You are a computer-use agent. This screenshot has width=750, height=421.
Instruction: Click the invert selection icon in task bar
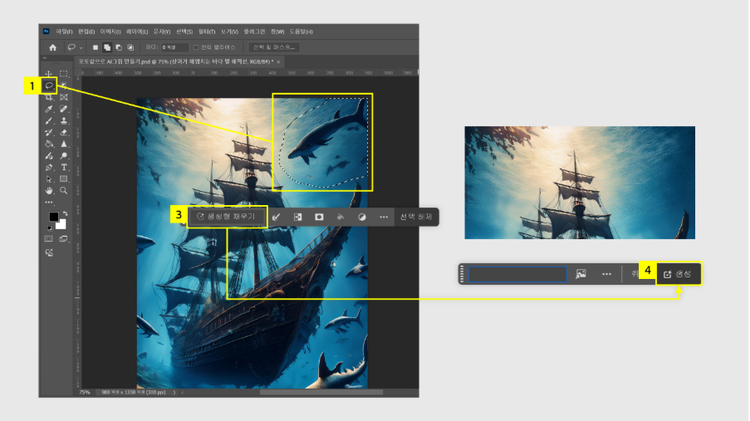(x=298, y=217)
